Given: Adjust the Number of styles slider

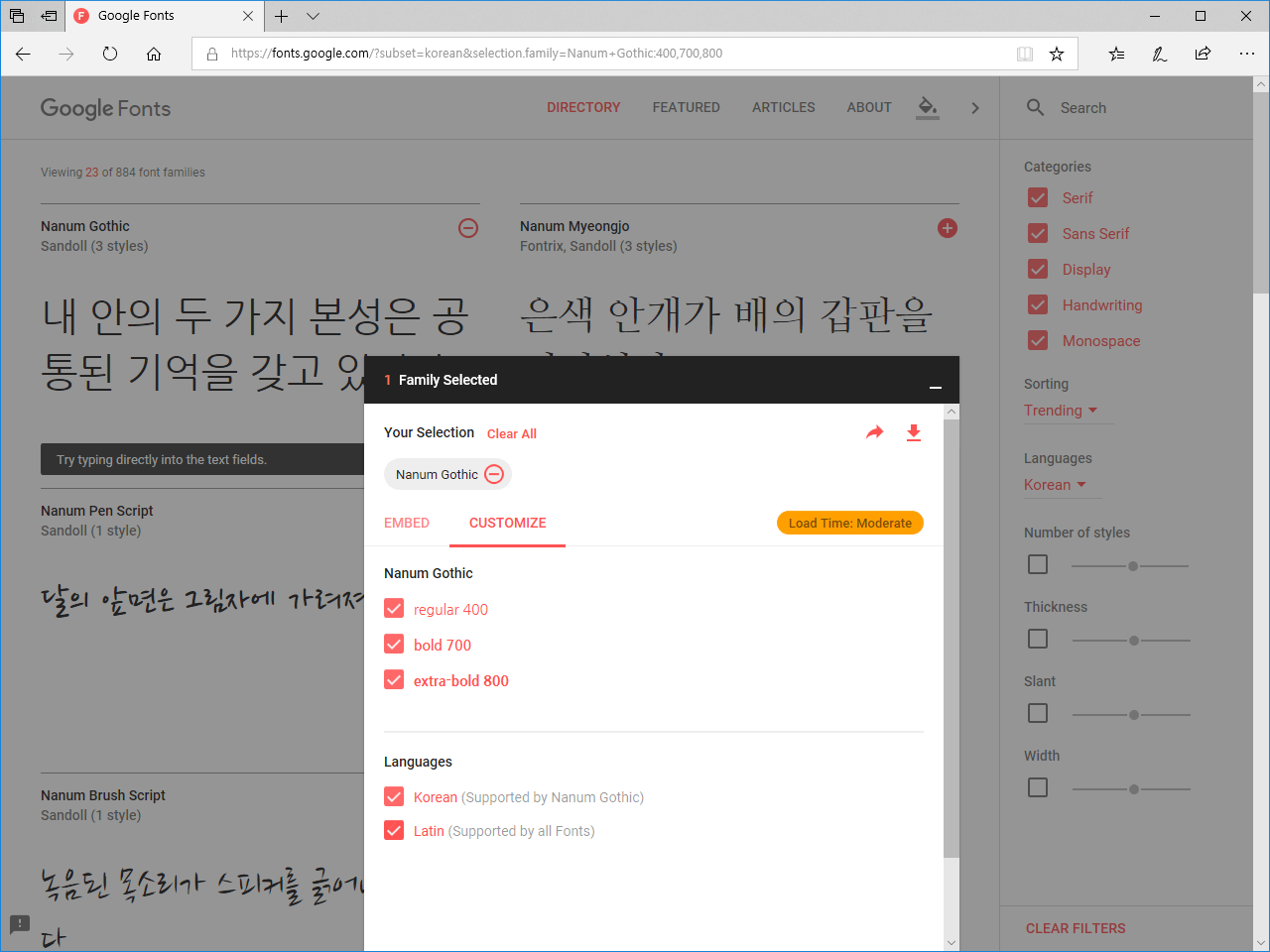Looking at the screenshot, I should click(x=1130, y=566).
